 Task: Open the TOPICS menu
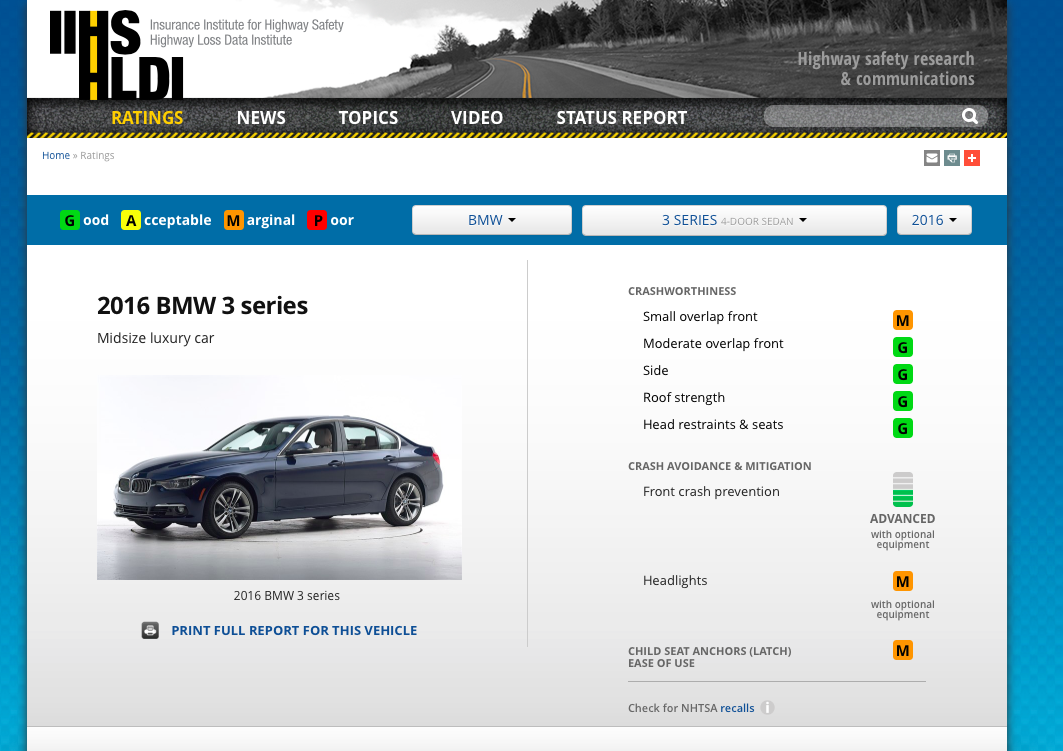pos(368,118)
